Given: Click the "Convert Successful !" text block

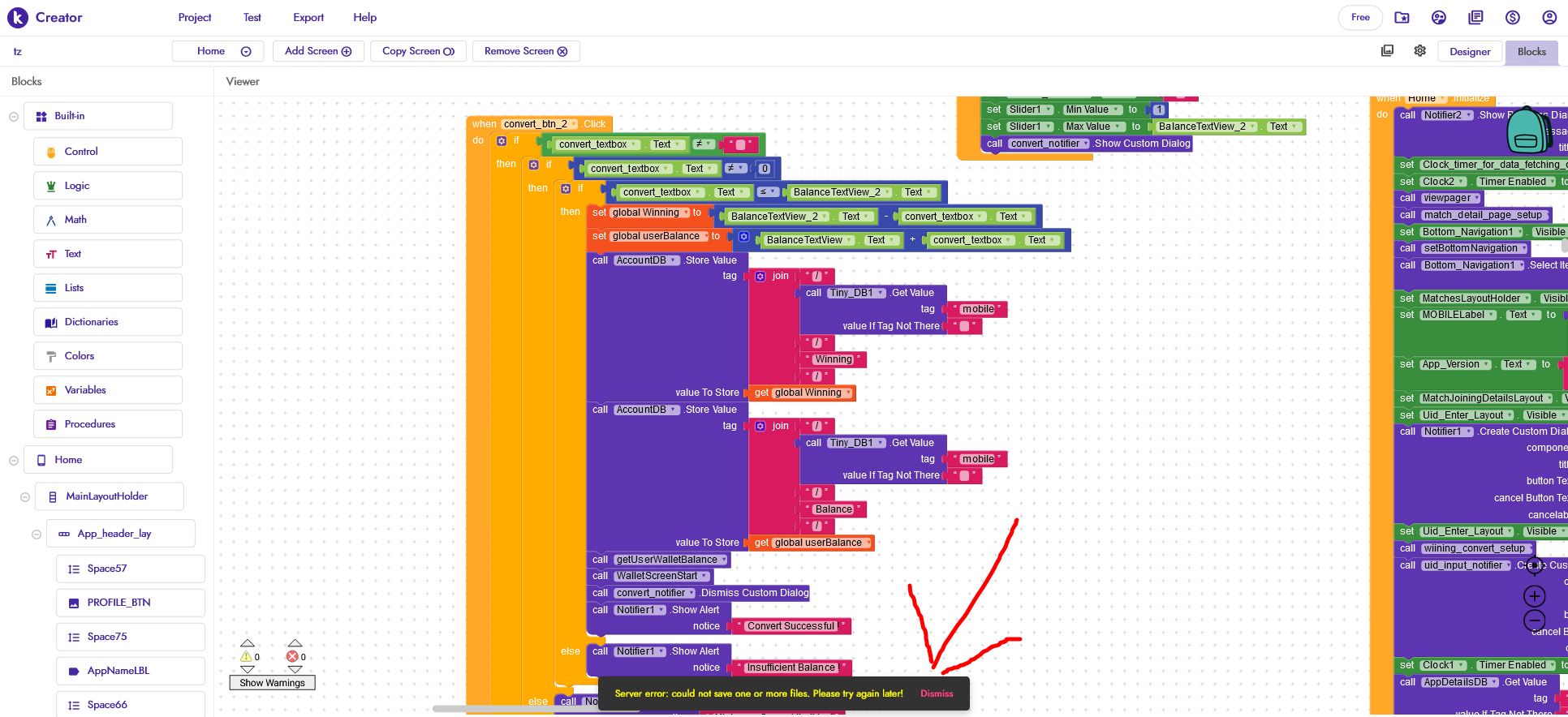Looking at the screenshot, I should 792,626.
